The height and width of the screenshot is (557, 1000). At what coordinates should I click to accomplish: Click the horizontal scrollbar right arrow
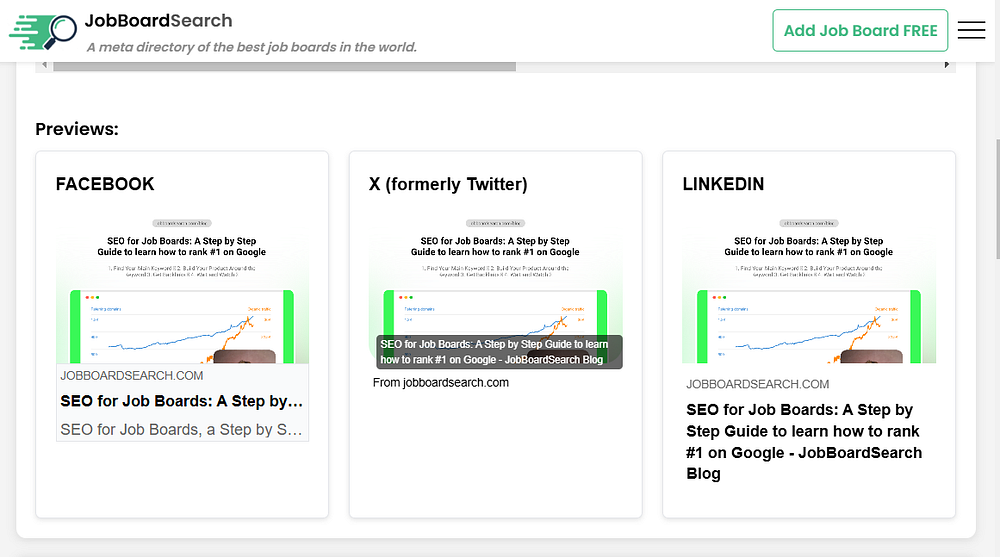946,65
